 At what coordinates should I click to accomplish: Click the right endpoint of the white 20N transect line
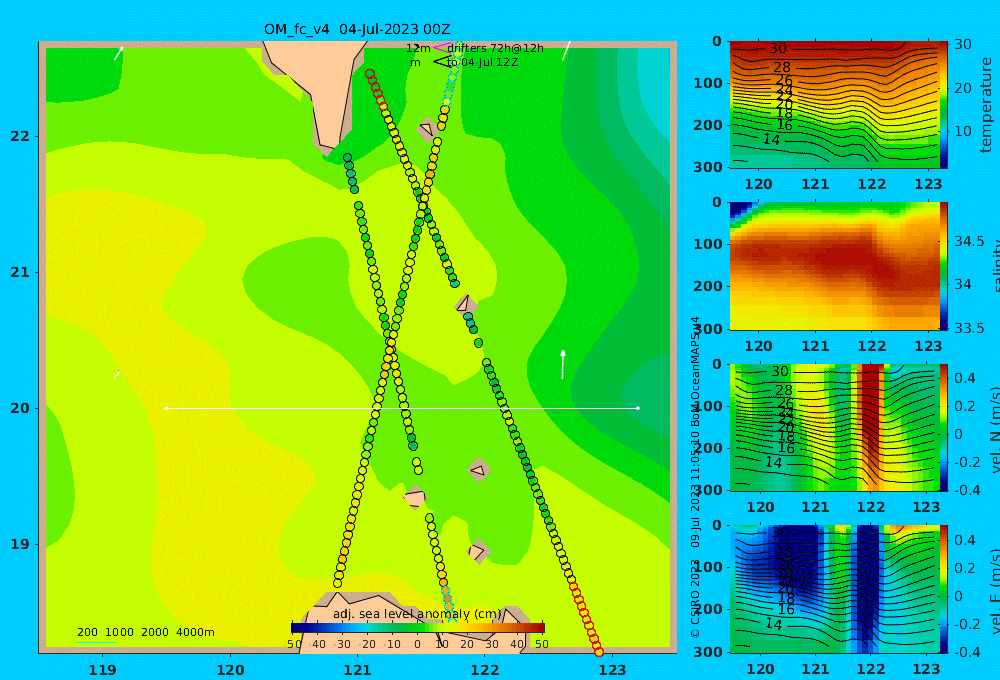[x=638, y=408]
